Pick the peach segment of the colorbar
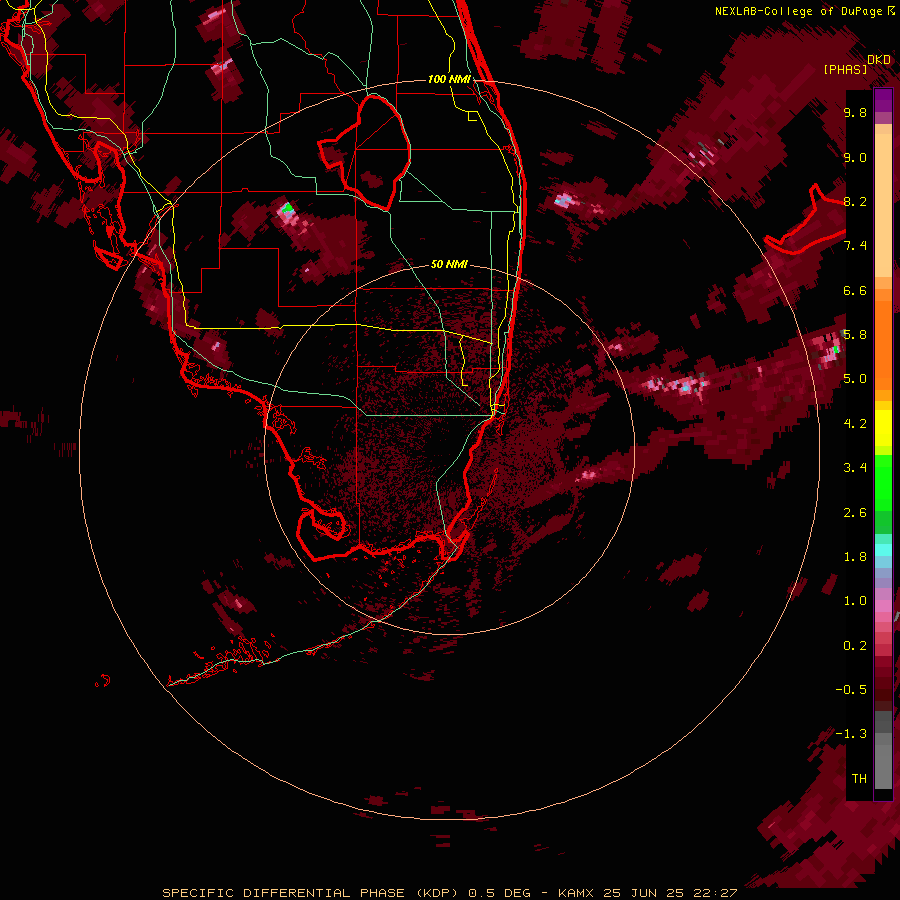 (x=883, y=205)
